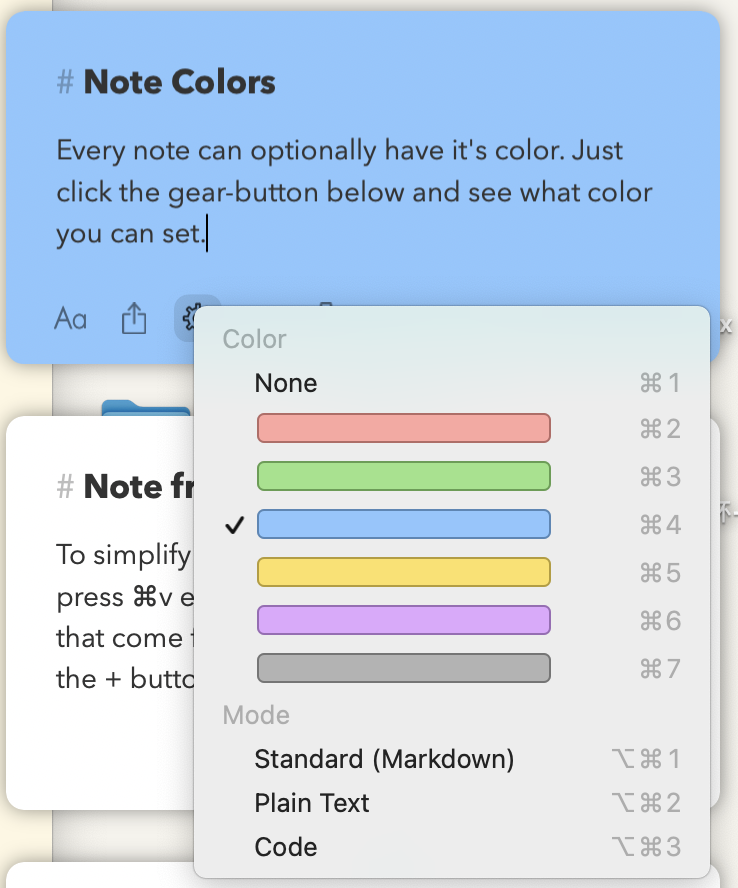
Task: Choose the red color swatch
Action: [403, 428]
